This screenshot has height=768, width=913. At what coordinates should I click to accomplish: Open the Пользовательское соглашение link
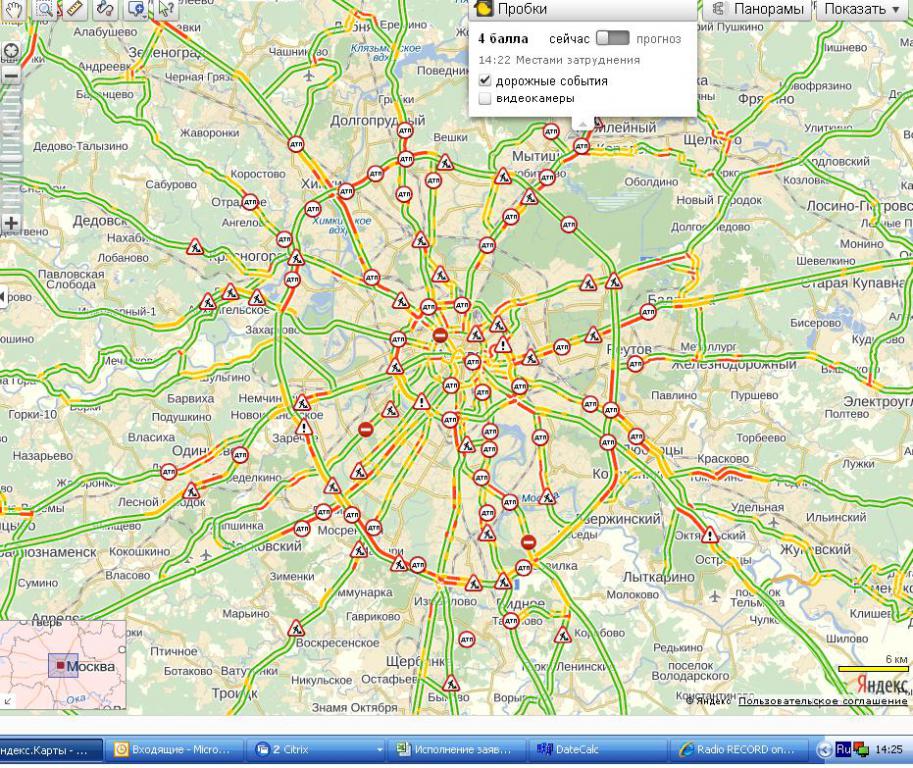(823, 700)
